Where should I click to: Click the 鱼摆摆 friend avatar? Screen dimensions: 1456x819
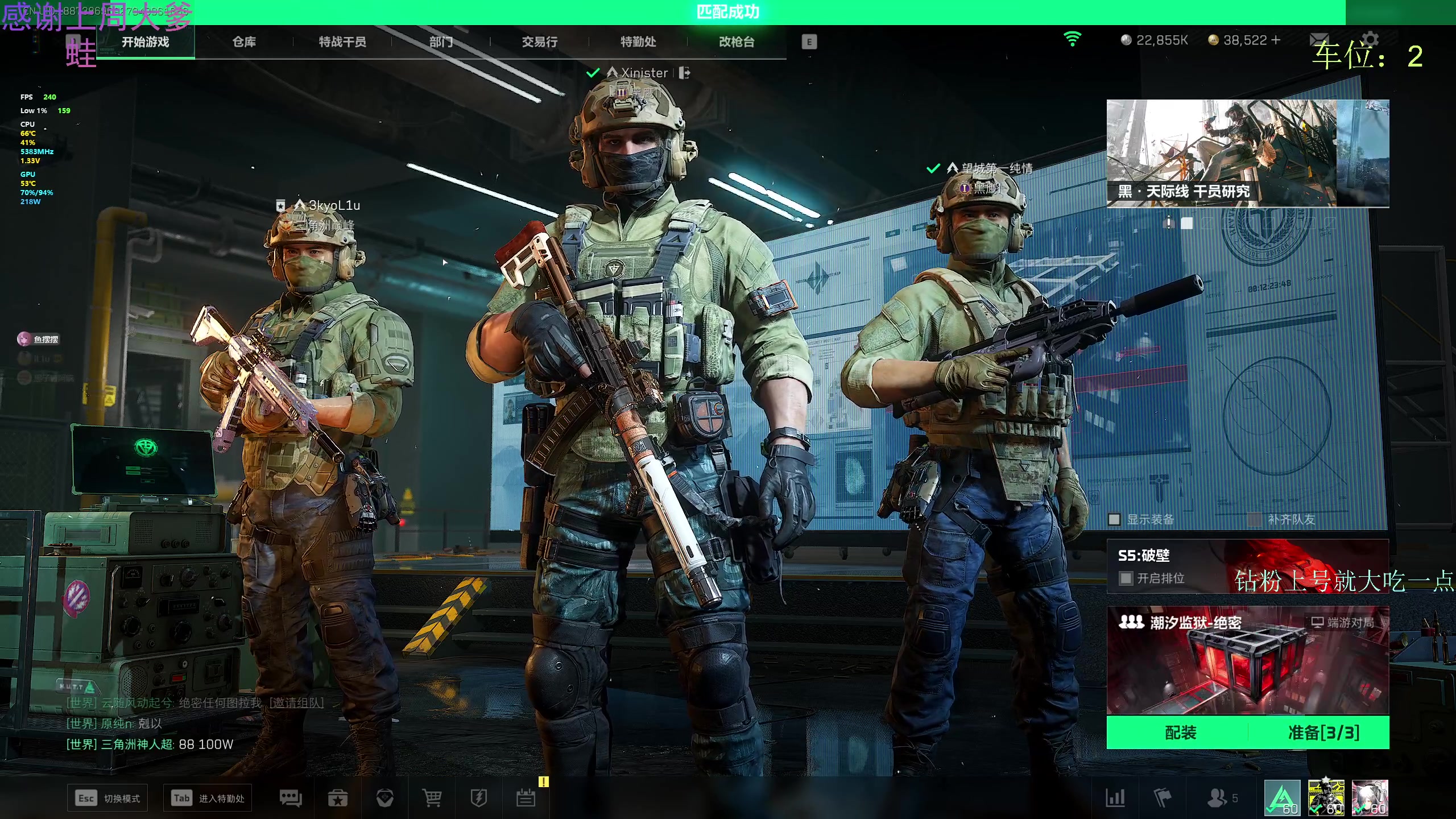[24, 340]
